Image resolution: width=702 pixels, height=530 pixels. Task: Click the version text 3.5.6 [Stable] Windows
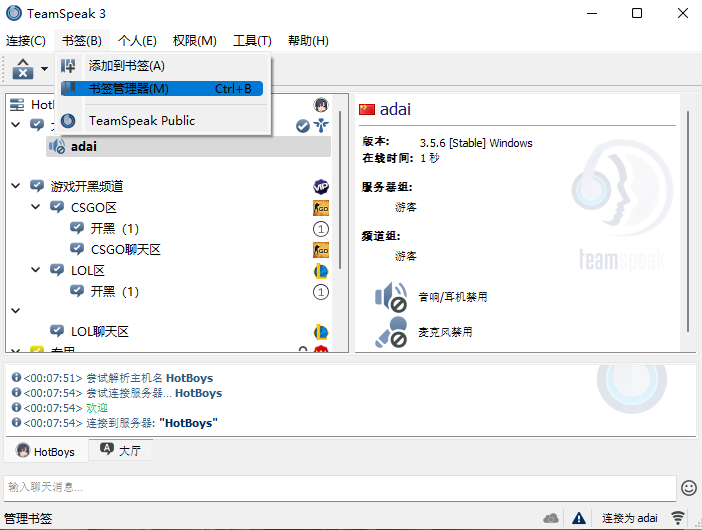476,143
